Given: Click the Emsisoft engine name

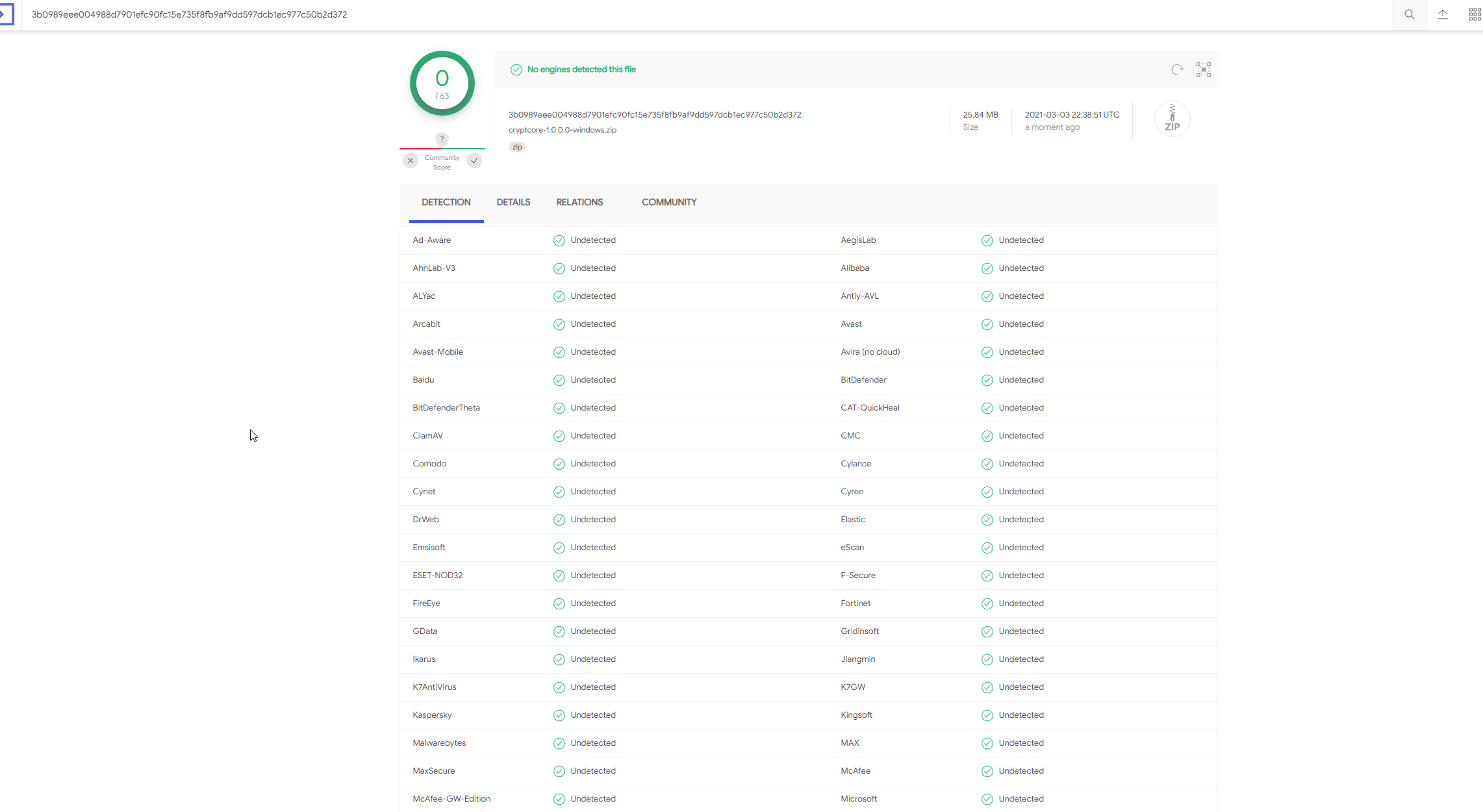Looking at the screenshot, I should (429, 548).
